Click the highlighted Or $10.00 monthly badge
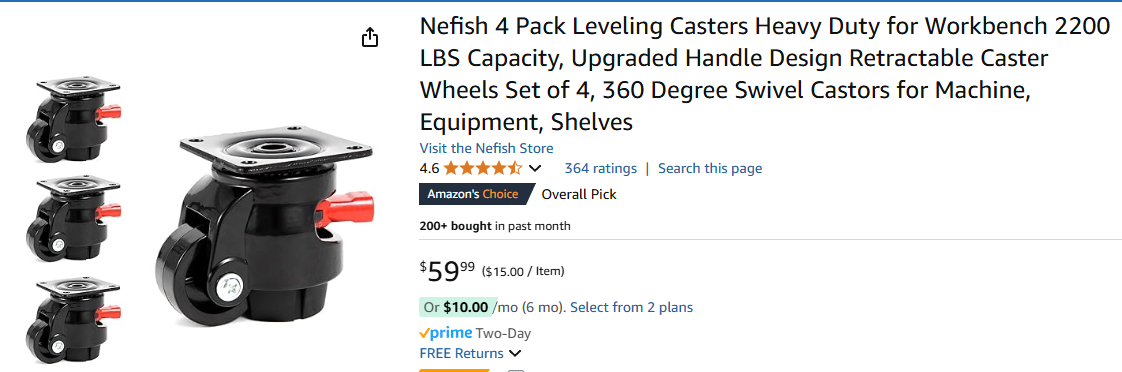This screenshot has height=372, width=1122. click(x=458, y=308)
